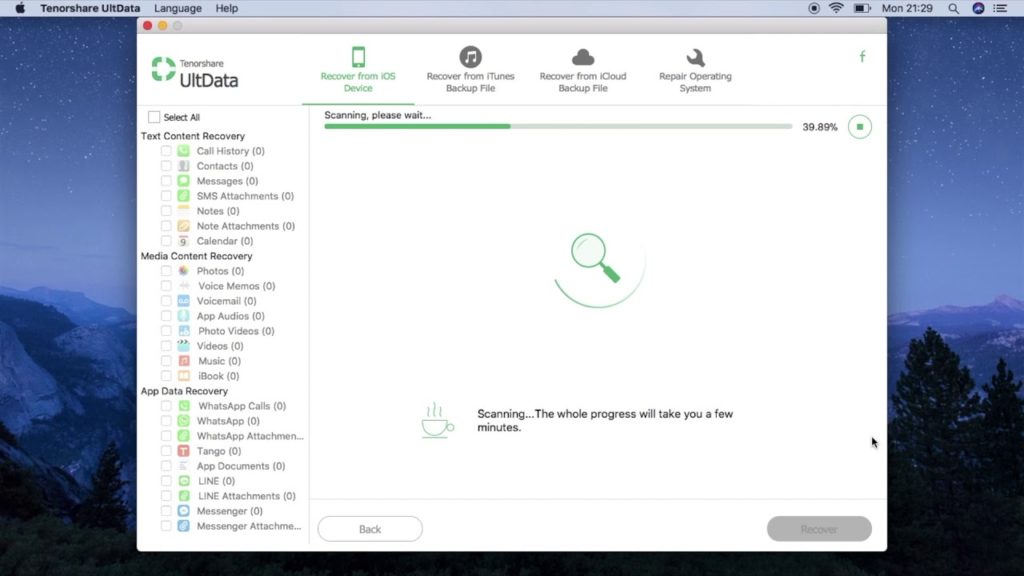The height and width of the screenshot is (576, 1024).
Task: Click the Photos colorful icon
Action: point(184,271)
